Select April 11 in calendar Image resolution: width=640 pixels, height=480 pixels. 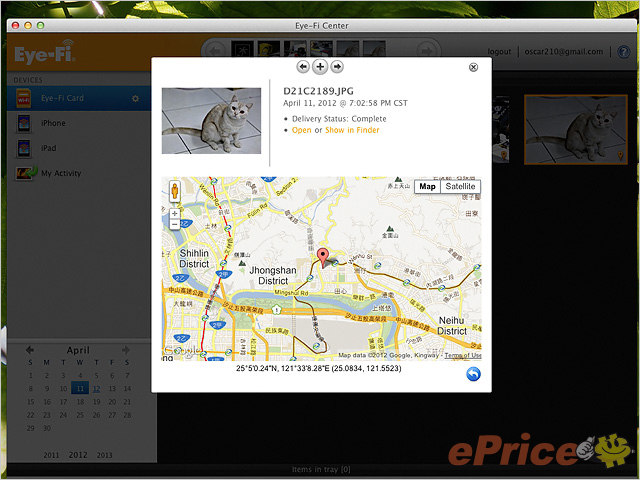pos(80,388)
